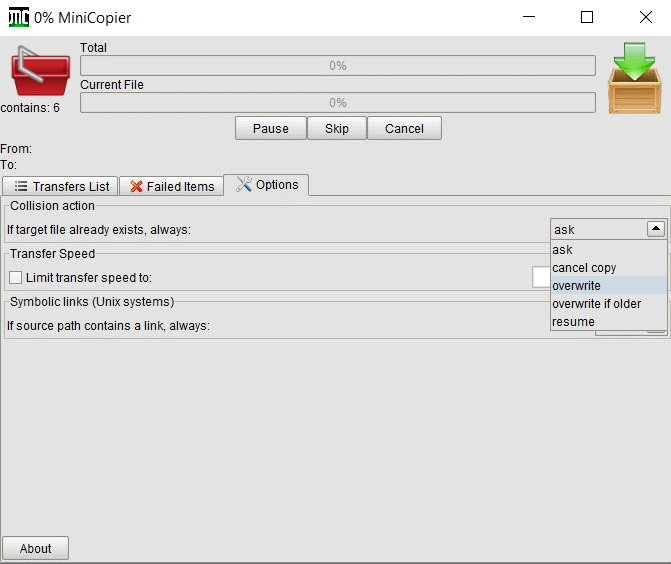671x564 pixels.
Task: Click 'If source path contains a link, always:' label
Action: point(108,326)
